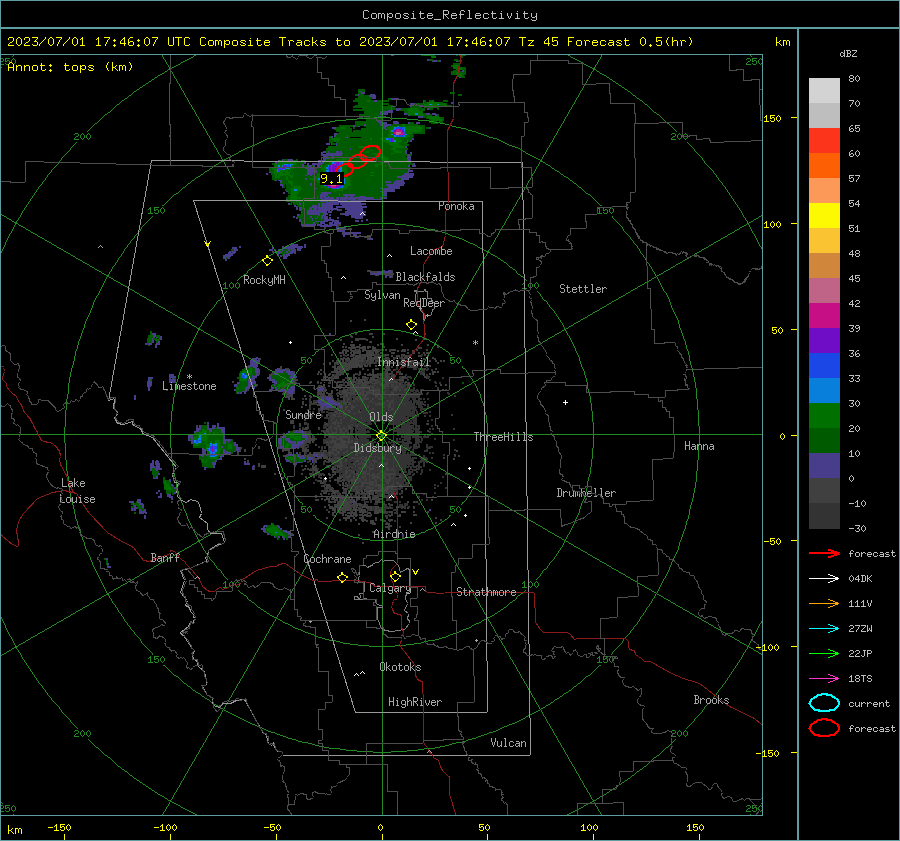Click the Banff label

click(165, 557)
